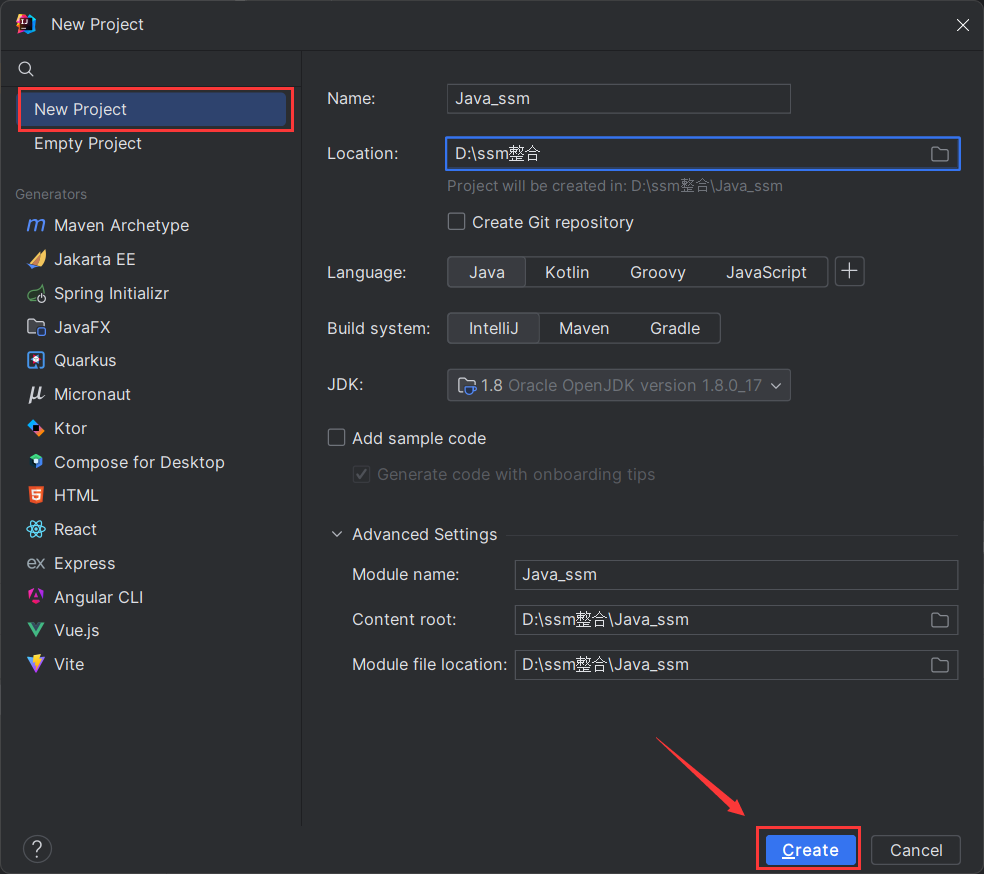Select the Maven Archetype generator icon
The height and width of the screenshot is (874, 984).
(36, 226)
